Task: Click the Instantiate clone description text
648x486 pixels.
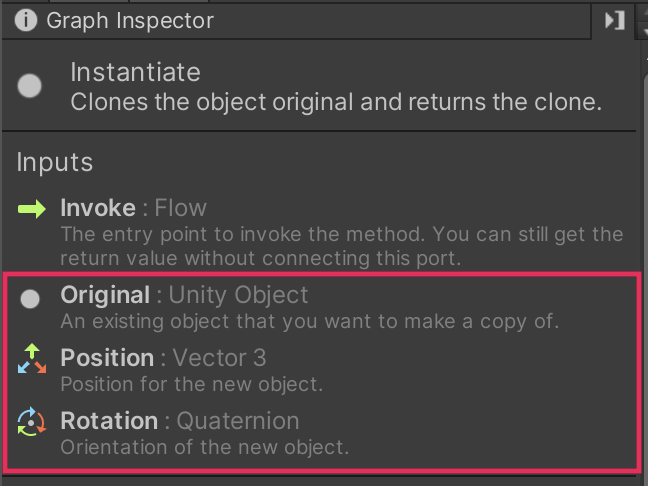Action: (336, 102)
